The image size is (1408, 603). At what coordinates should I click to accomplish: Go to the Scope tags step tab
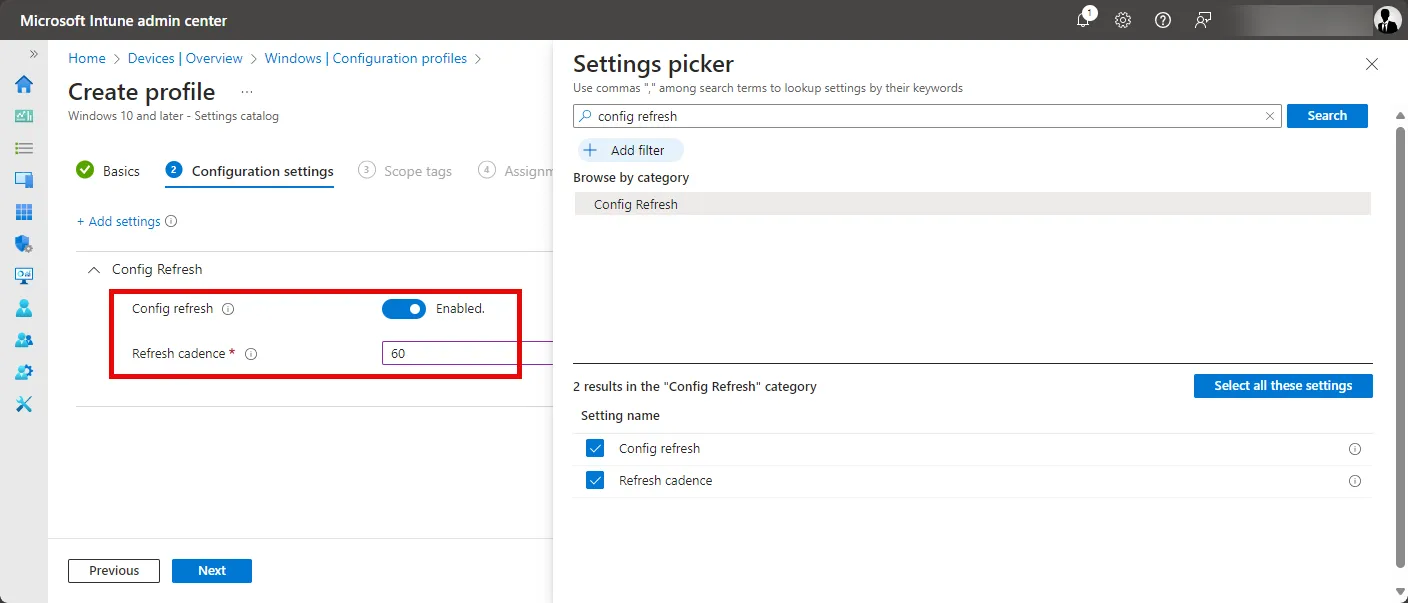point(405,171)
